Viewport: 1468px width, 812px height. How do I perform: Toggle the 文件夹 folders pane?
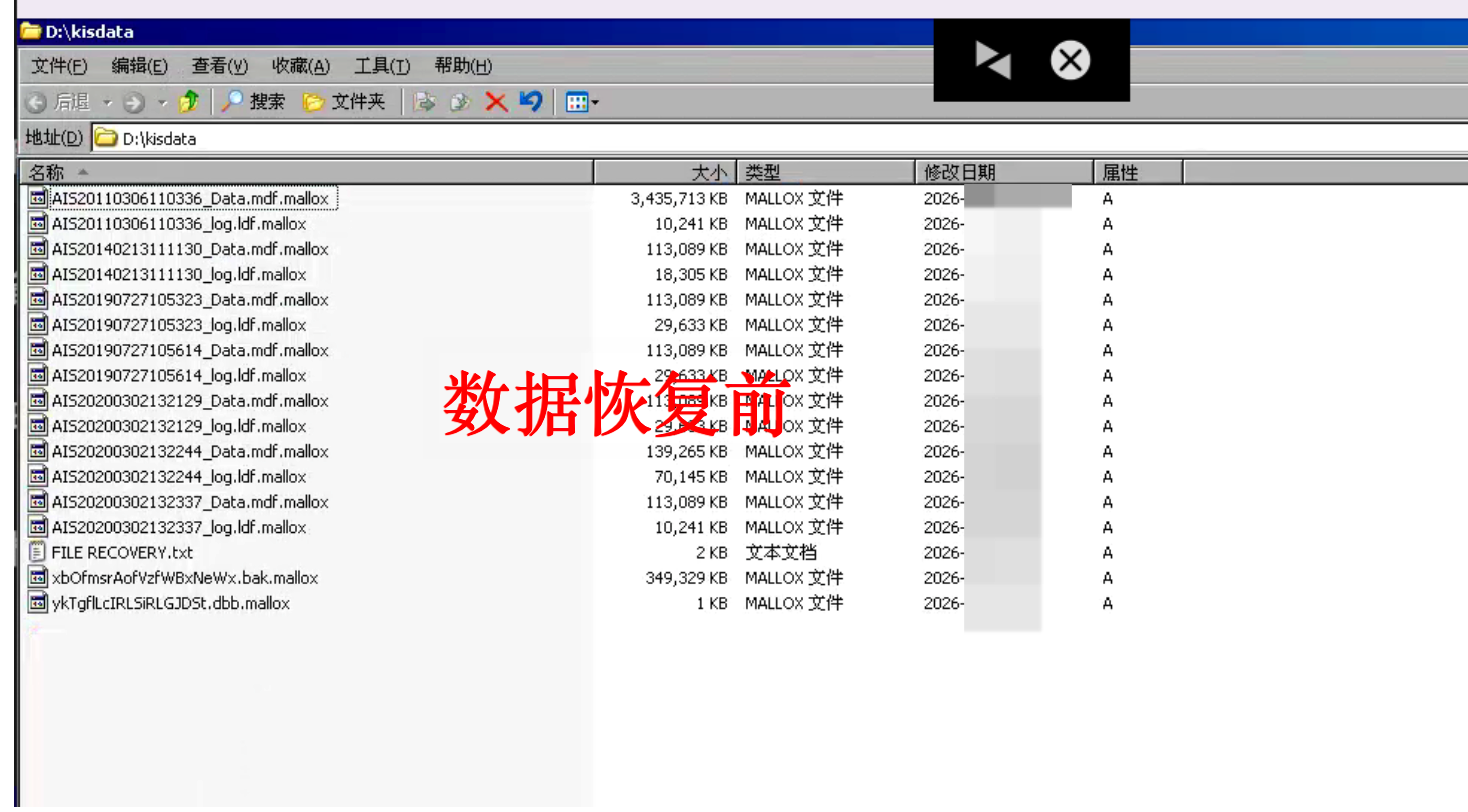coord(344,102)
